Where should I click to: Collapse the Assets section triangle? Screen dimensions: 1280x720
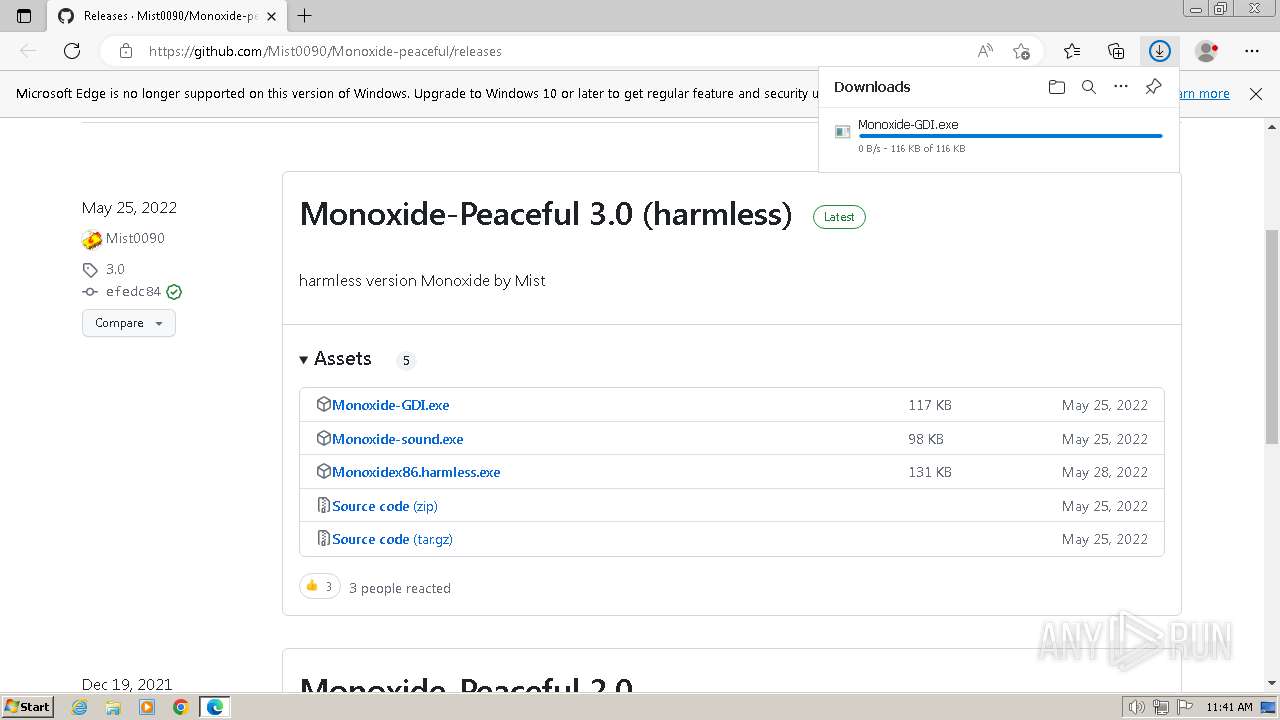304,359
